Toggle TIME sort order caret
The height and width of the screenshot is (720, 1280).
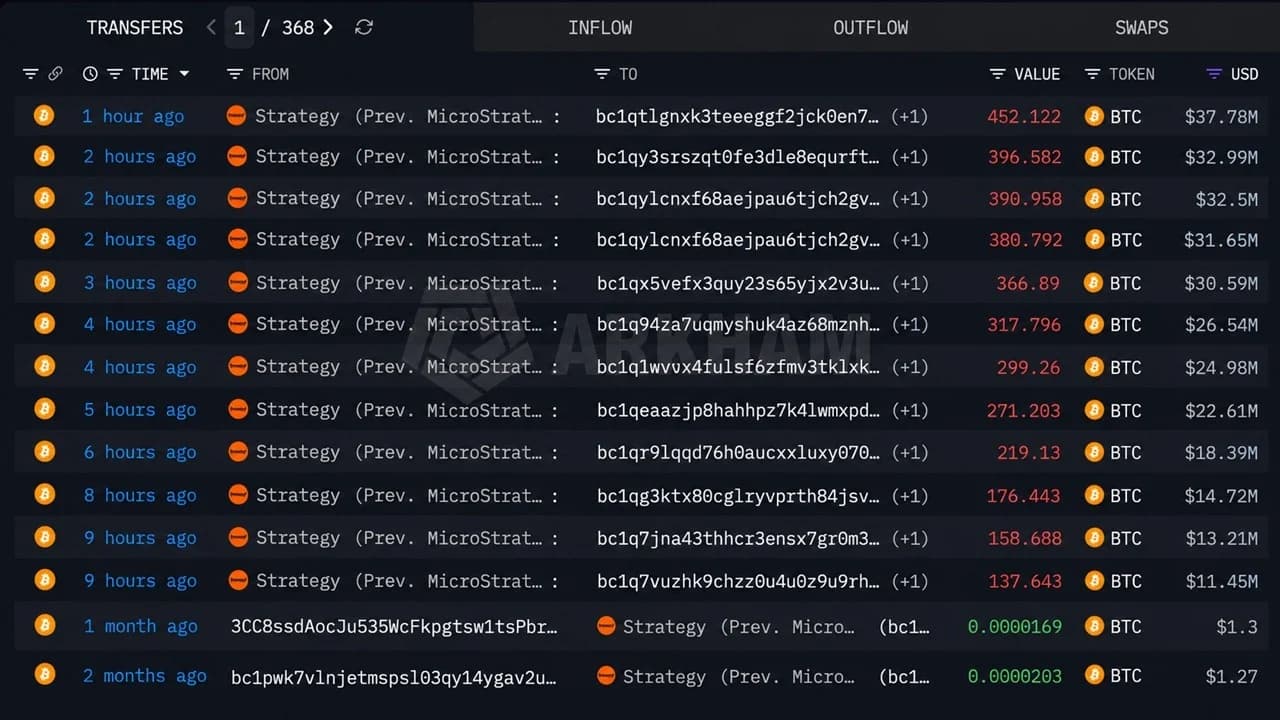point(184,74)
